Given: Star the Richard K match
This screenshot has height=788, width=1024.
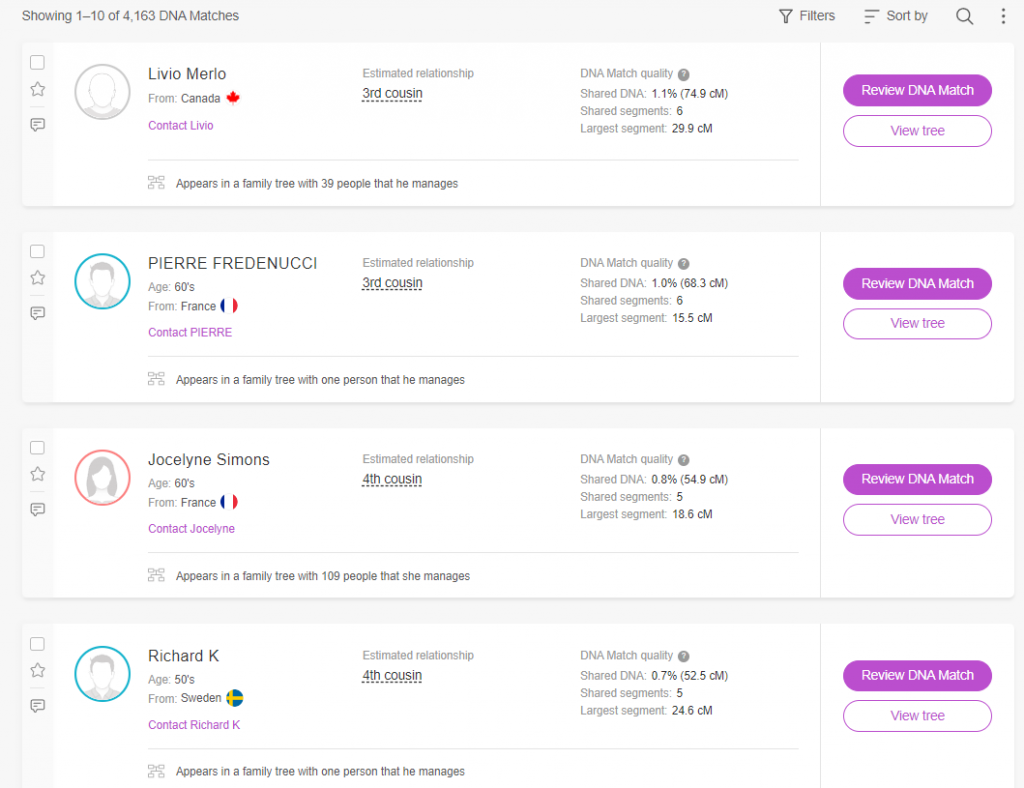Looking at the screenshot, I should coord(38,670).
